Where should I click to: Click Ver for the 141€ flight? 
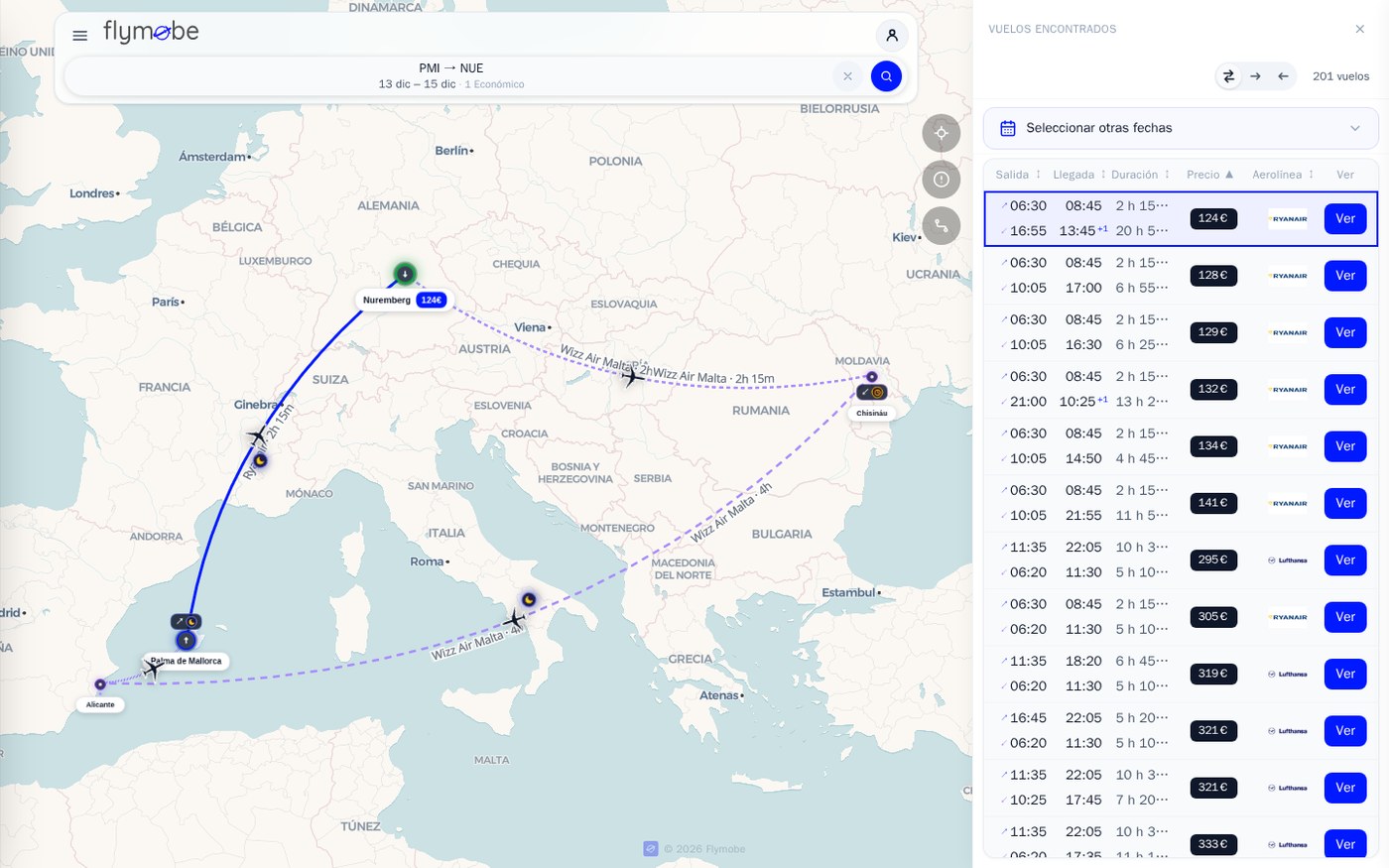(1345, 503)
